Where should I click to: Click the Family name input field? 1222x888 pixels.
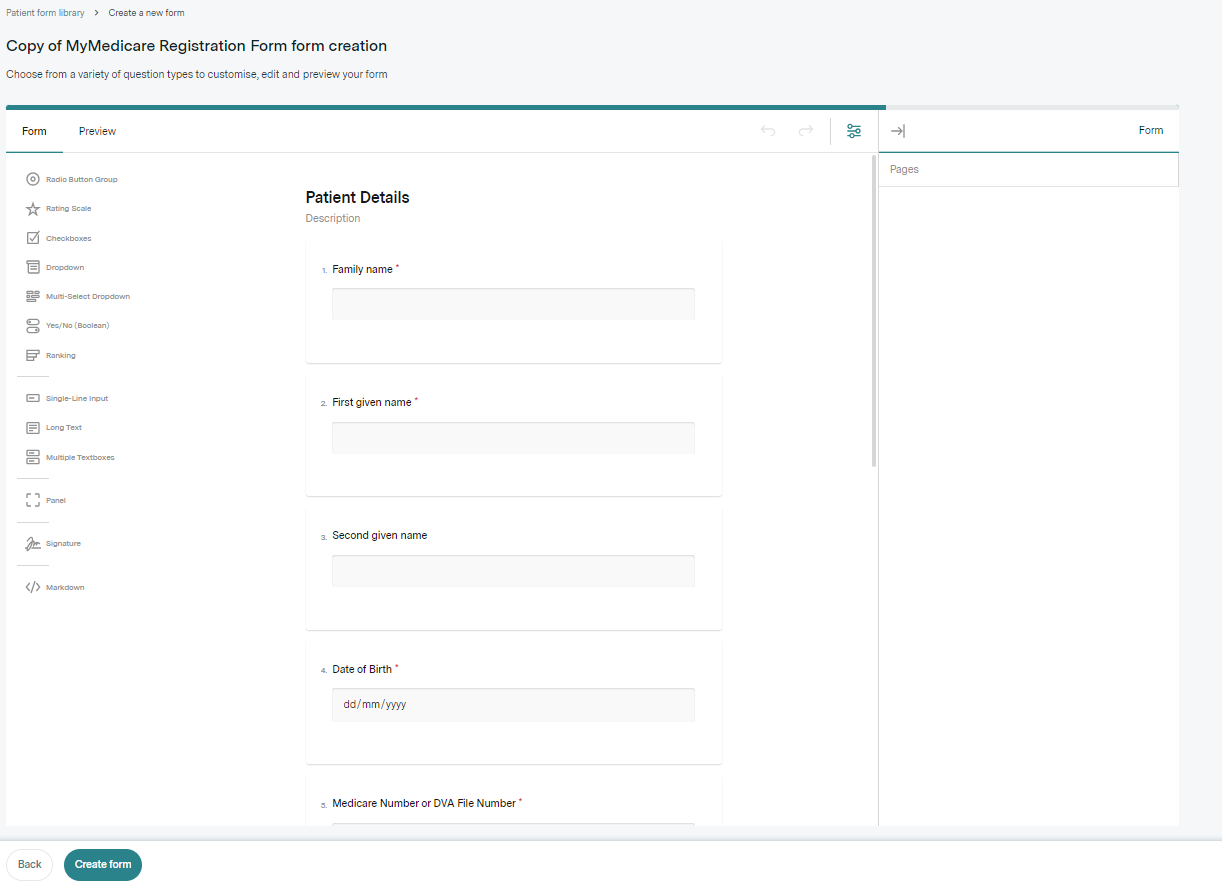click(x=513, y=304)
